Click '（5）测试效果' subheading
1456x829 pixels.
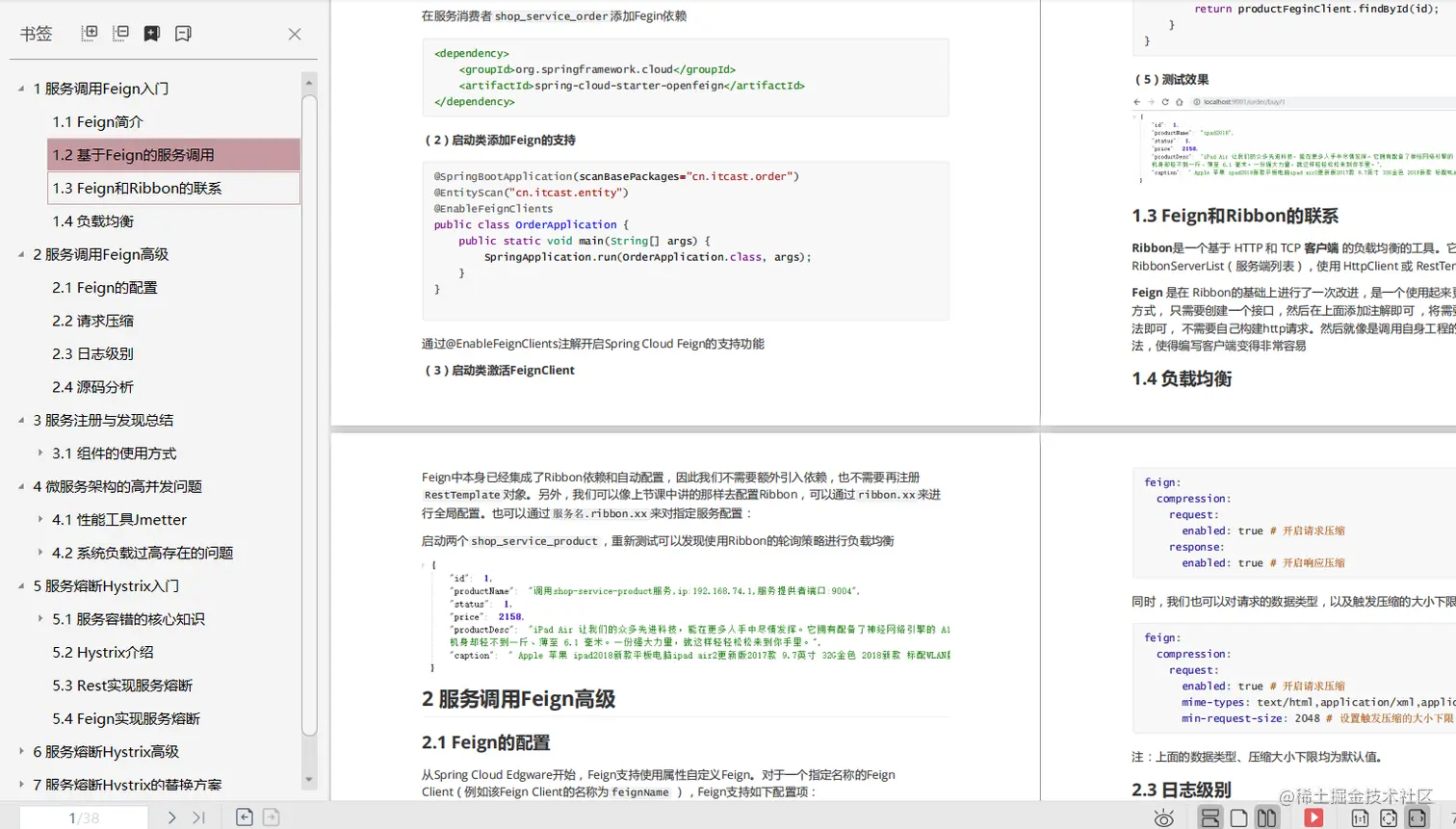[x=1171, y=80]
